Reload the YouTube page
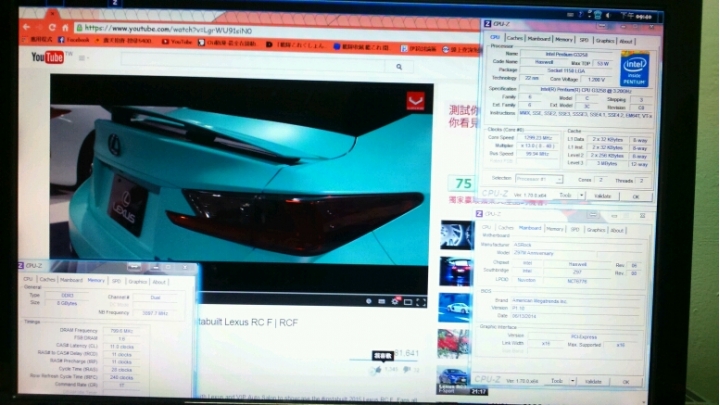720x405 pixels. click(52, 28)
